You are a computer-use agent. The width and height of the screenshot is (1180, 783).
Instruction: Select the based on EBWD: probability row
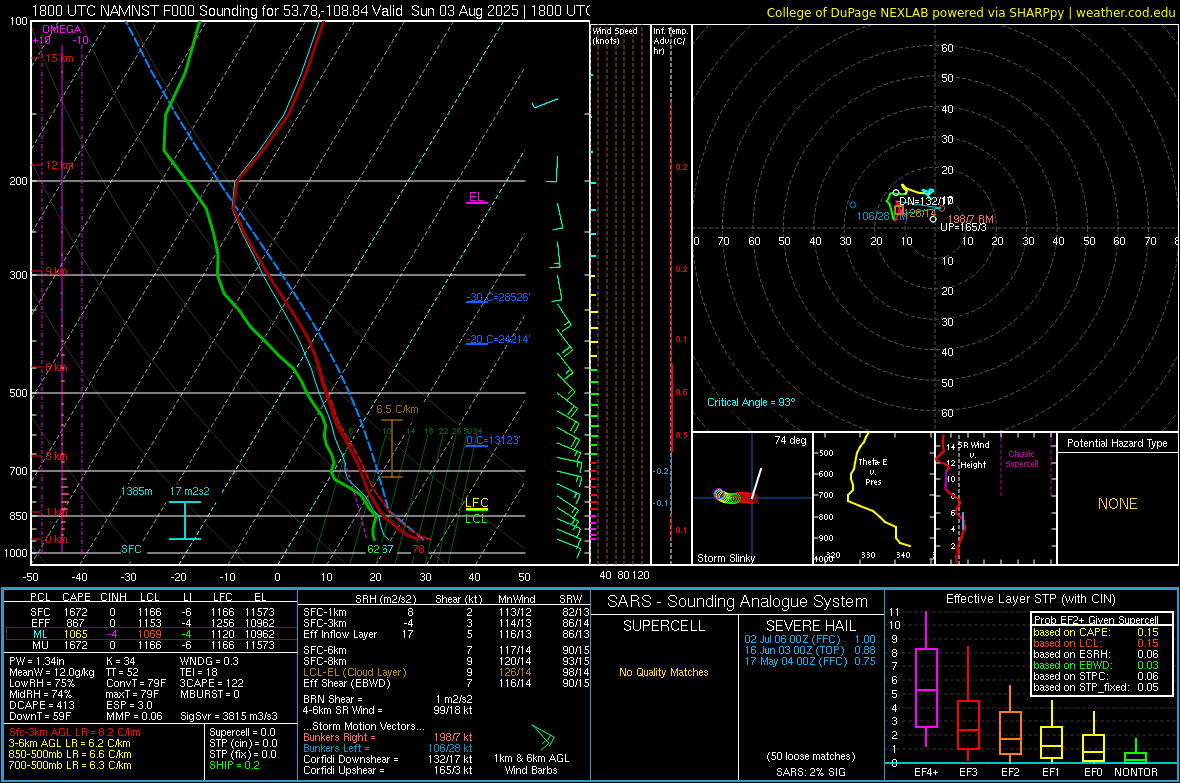click(x=1096, y=666)
